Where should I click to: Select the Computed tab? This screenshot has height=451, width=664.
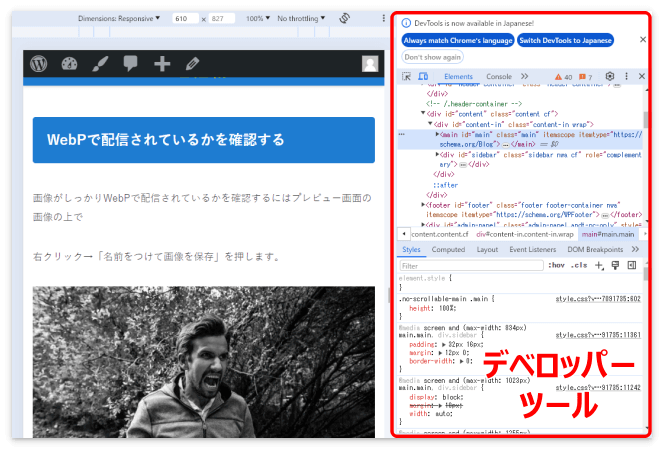448,249
